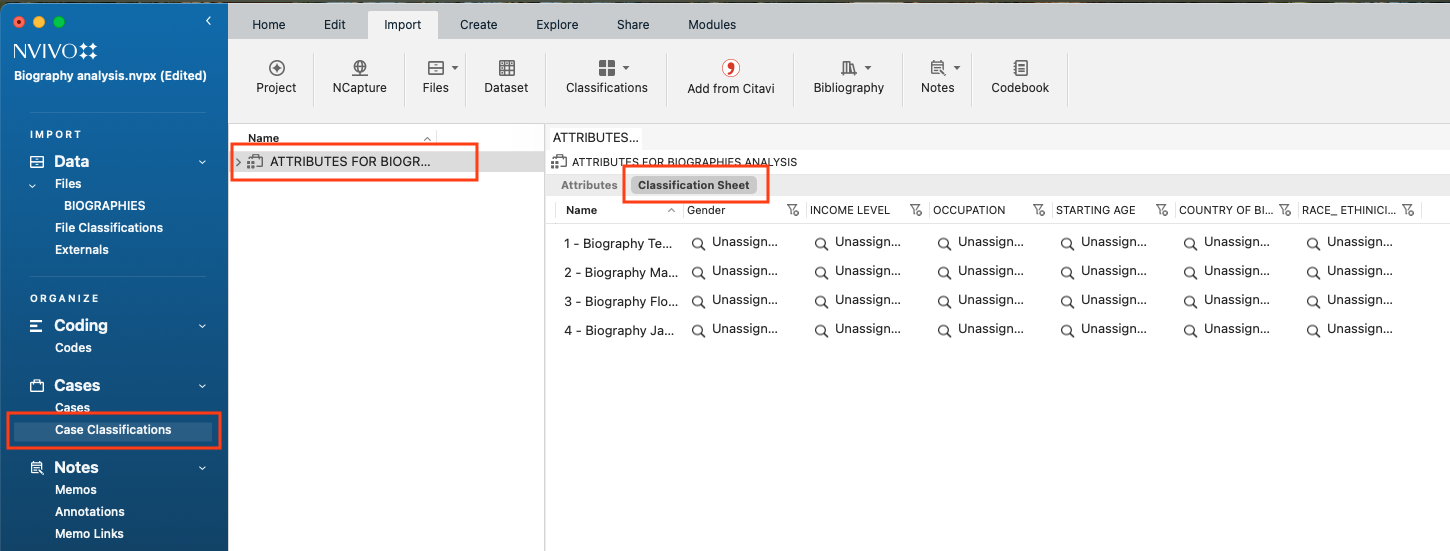The image size is (1450, 551).
Task: Click the Dataset import icon
Action: coord(506,68)
